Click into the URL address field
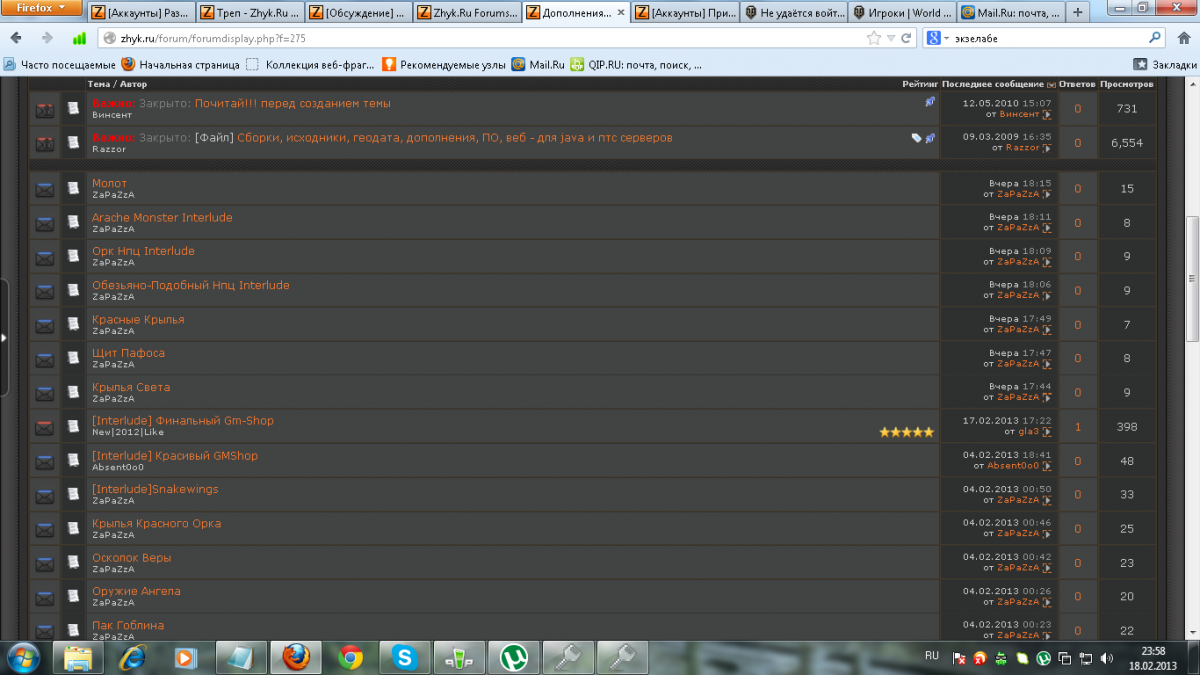Image resolution: width=1200 pixels, height=675 pixels. [x=480, y=38]
